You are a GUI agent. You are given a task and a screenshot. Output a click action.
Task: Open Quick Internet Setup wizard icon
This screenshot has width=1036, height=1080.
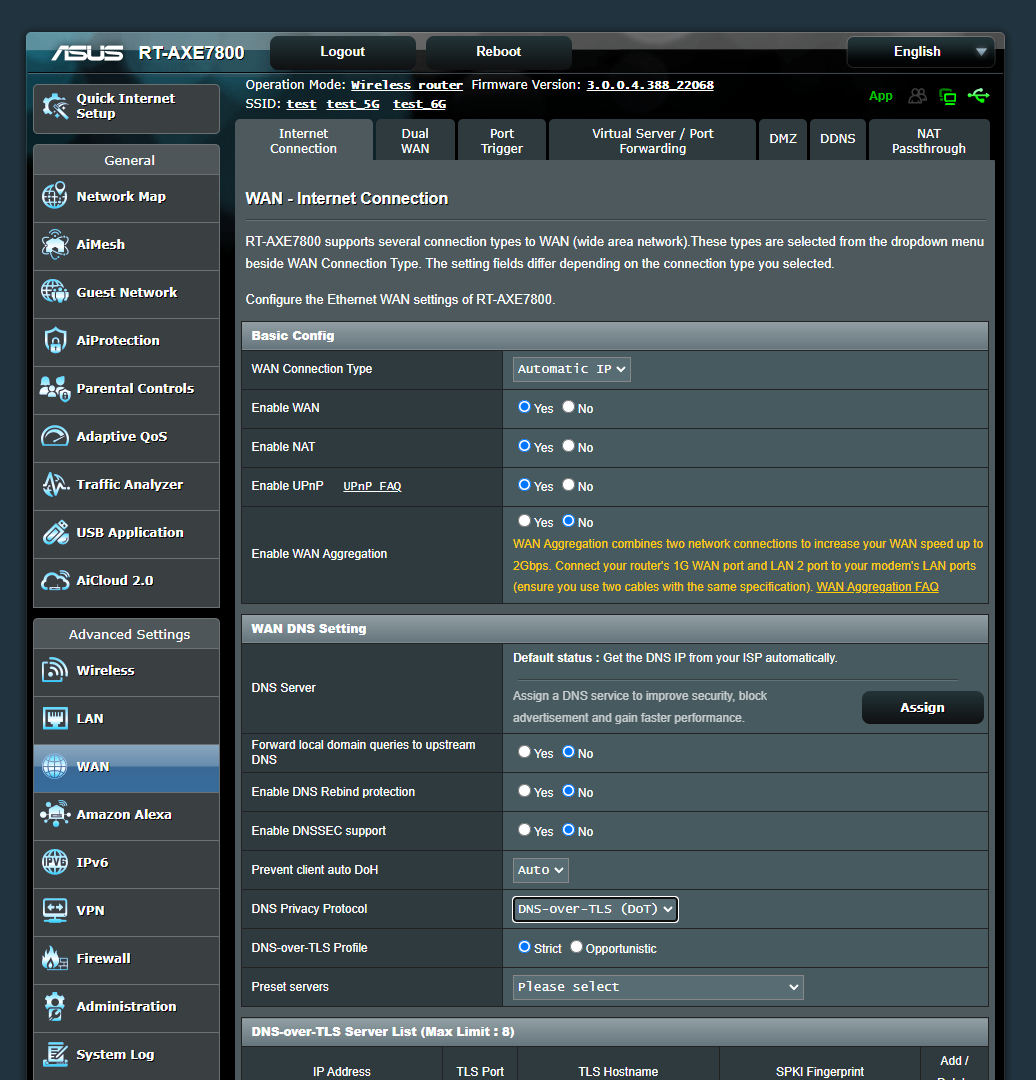tap(55, 106)
